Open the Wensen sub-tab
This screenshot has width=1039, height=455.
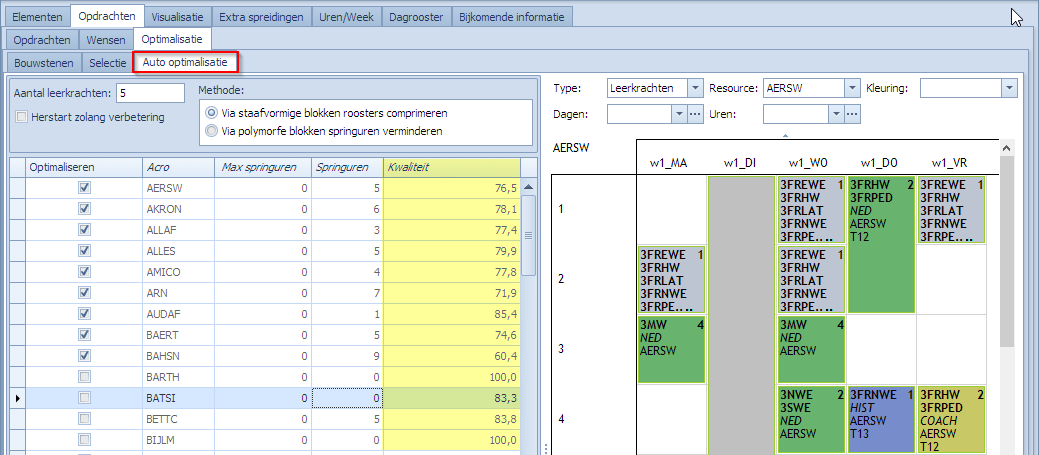coord(106,40)
